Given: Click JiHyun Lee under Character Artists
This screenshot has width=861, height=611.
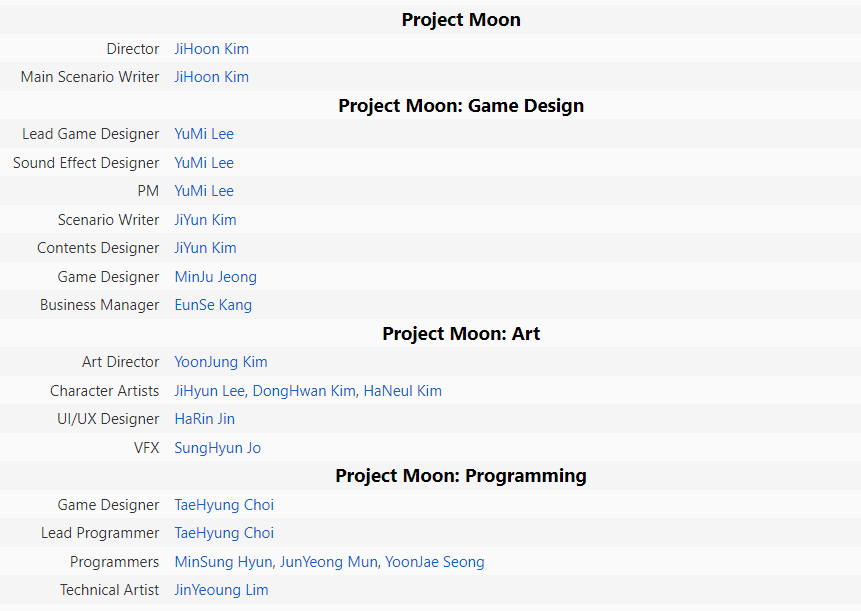Looking at the screenshot, I should (x=210, y=391).
